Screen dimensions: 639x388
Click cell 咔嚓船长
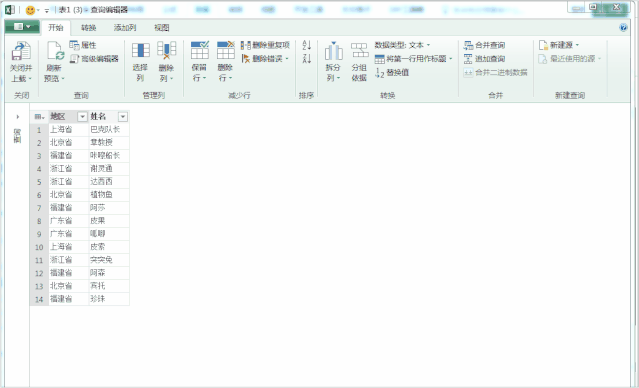(x=109, y=156)
